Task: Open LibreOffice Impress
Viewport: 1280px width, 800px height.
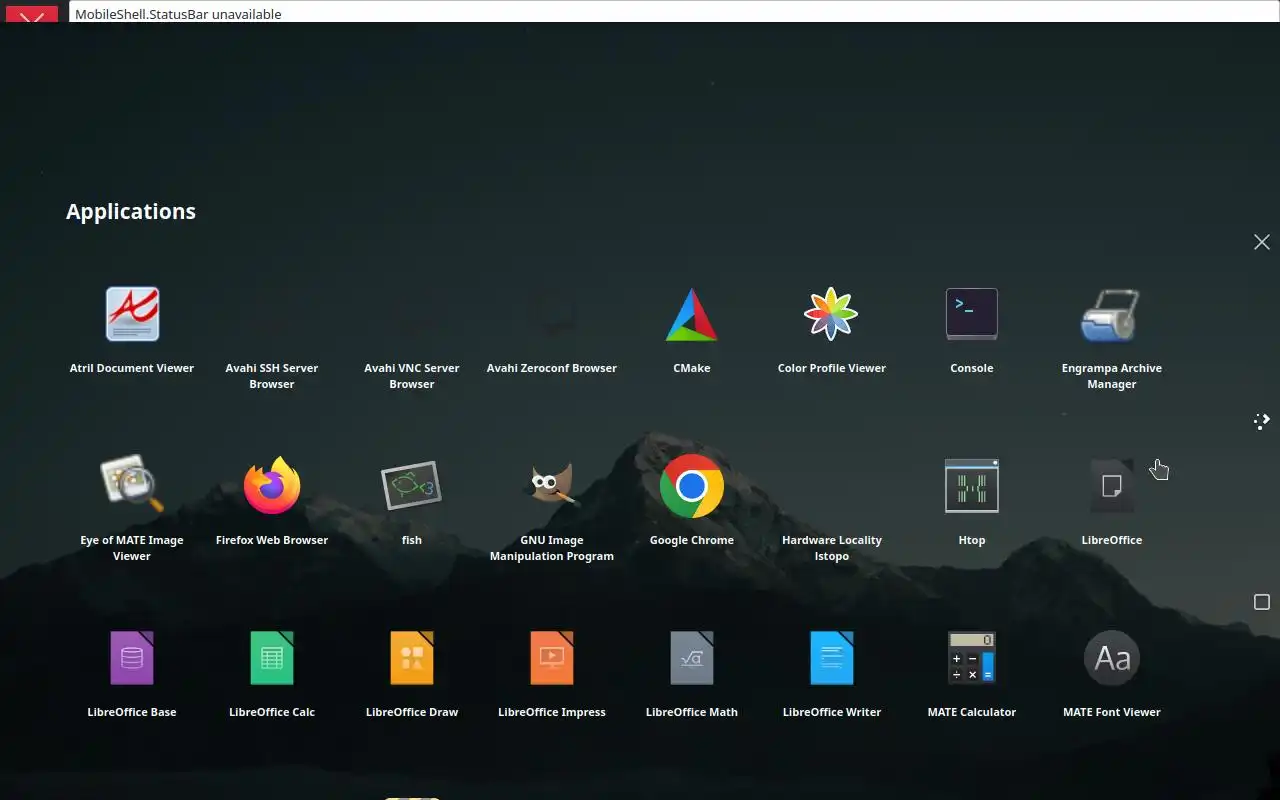Action: coord(552,658)
